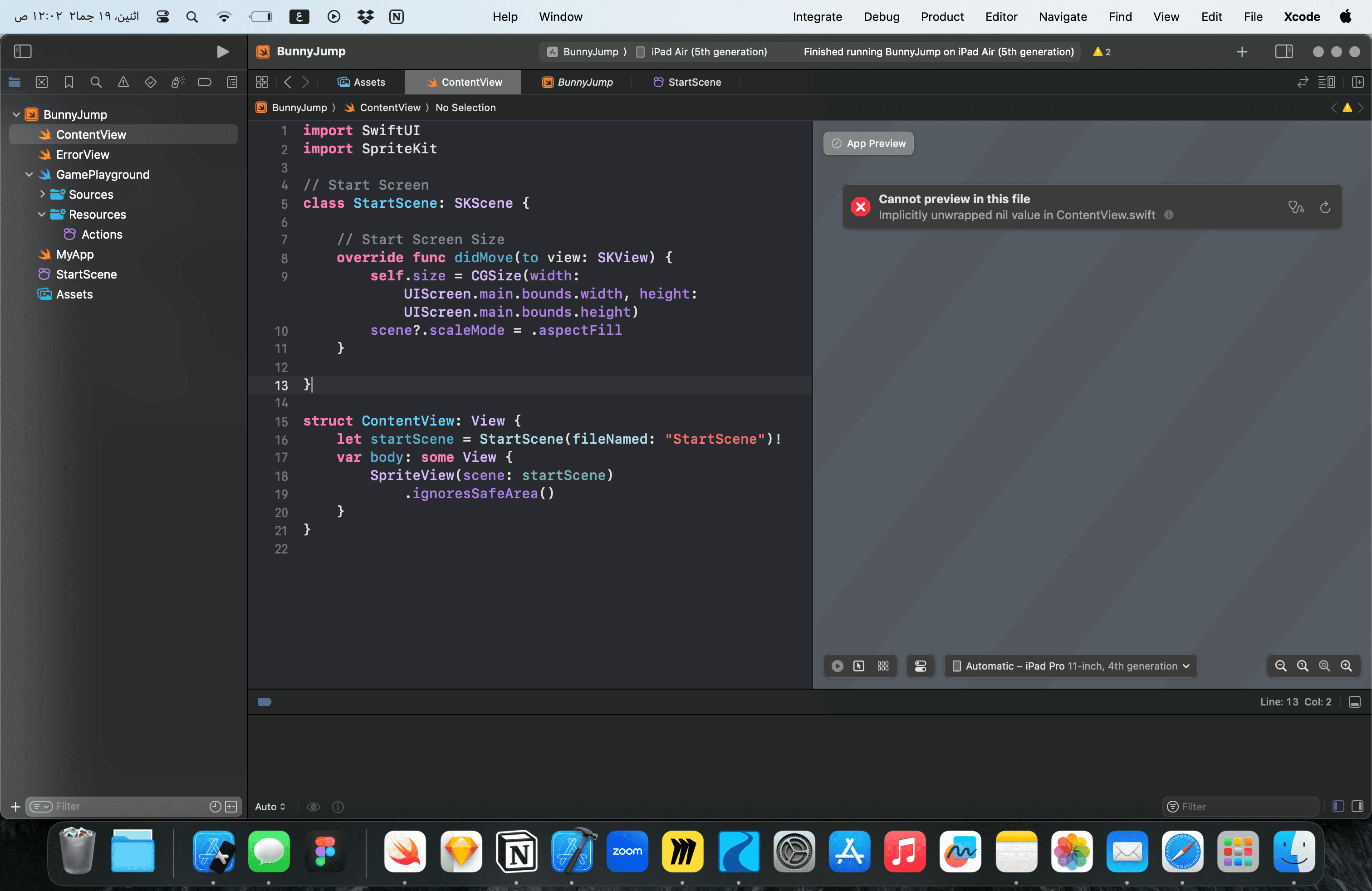This screenshot has width=1372, height=891.
Task: Open related items grid menu
Action: (262, 83)
